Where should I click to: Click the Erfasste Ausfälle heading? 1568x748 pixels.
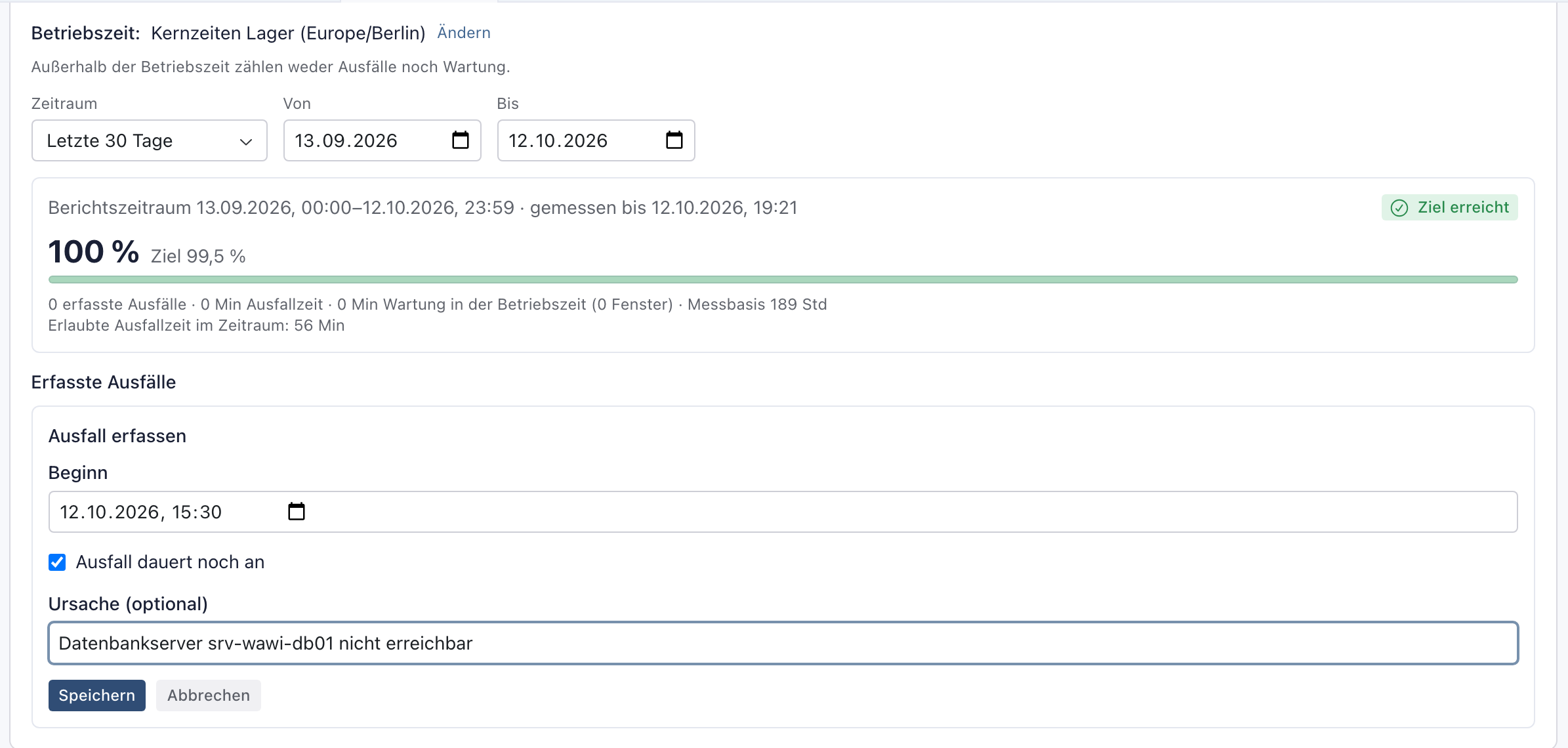(104, 383)
